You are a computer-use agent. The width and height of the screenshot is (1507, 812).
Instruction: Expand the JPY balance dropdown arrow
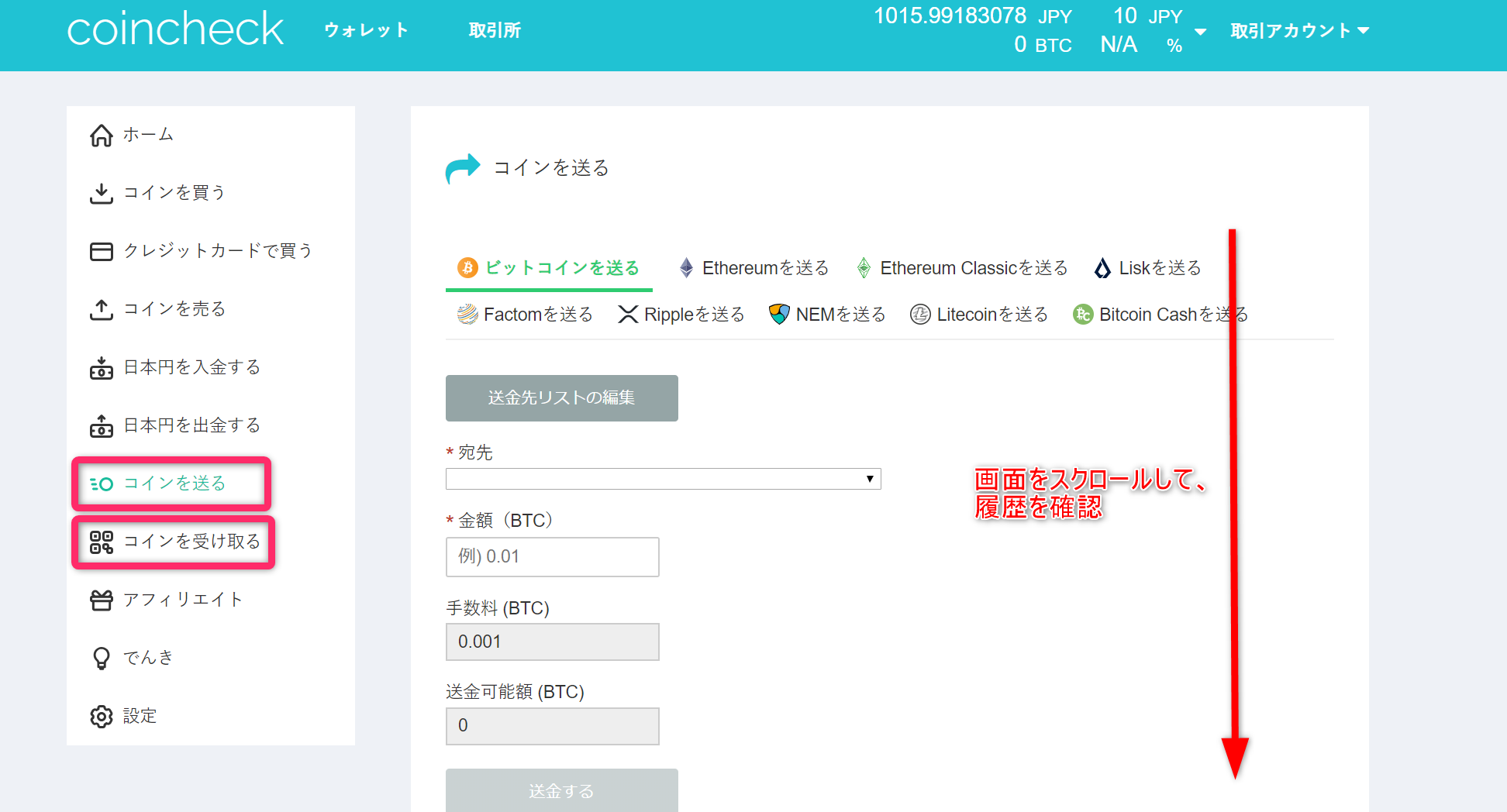1201,32
